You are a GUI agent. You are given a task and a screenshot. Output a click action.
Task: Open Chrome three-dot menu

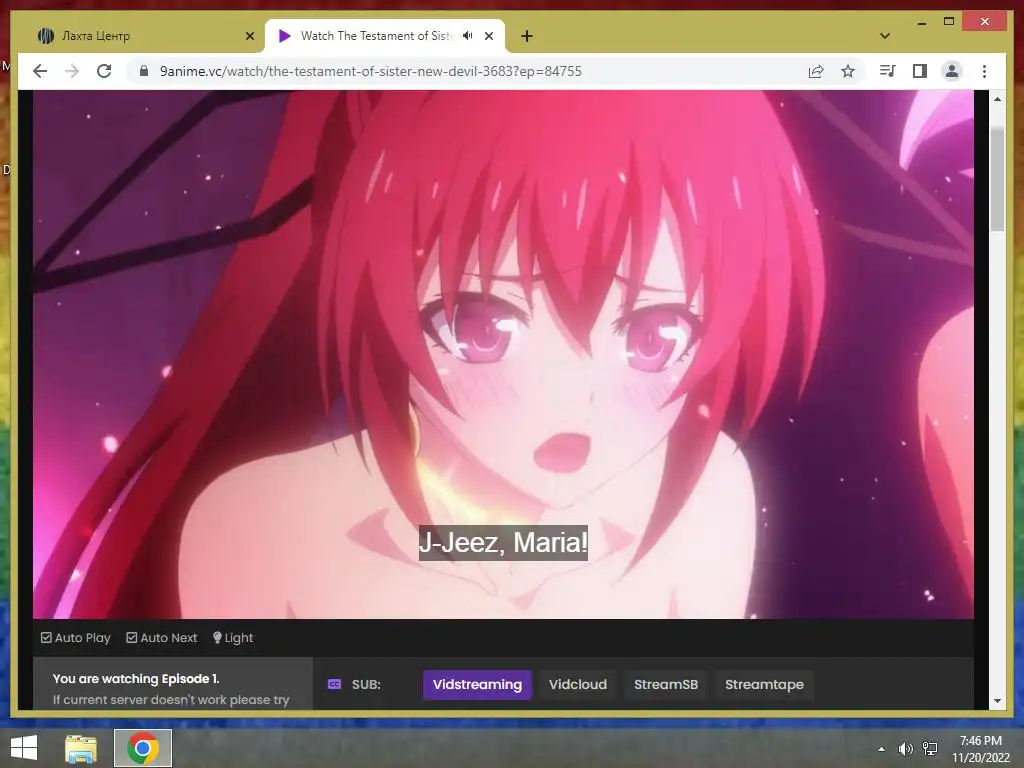tap(984, 71)
